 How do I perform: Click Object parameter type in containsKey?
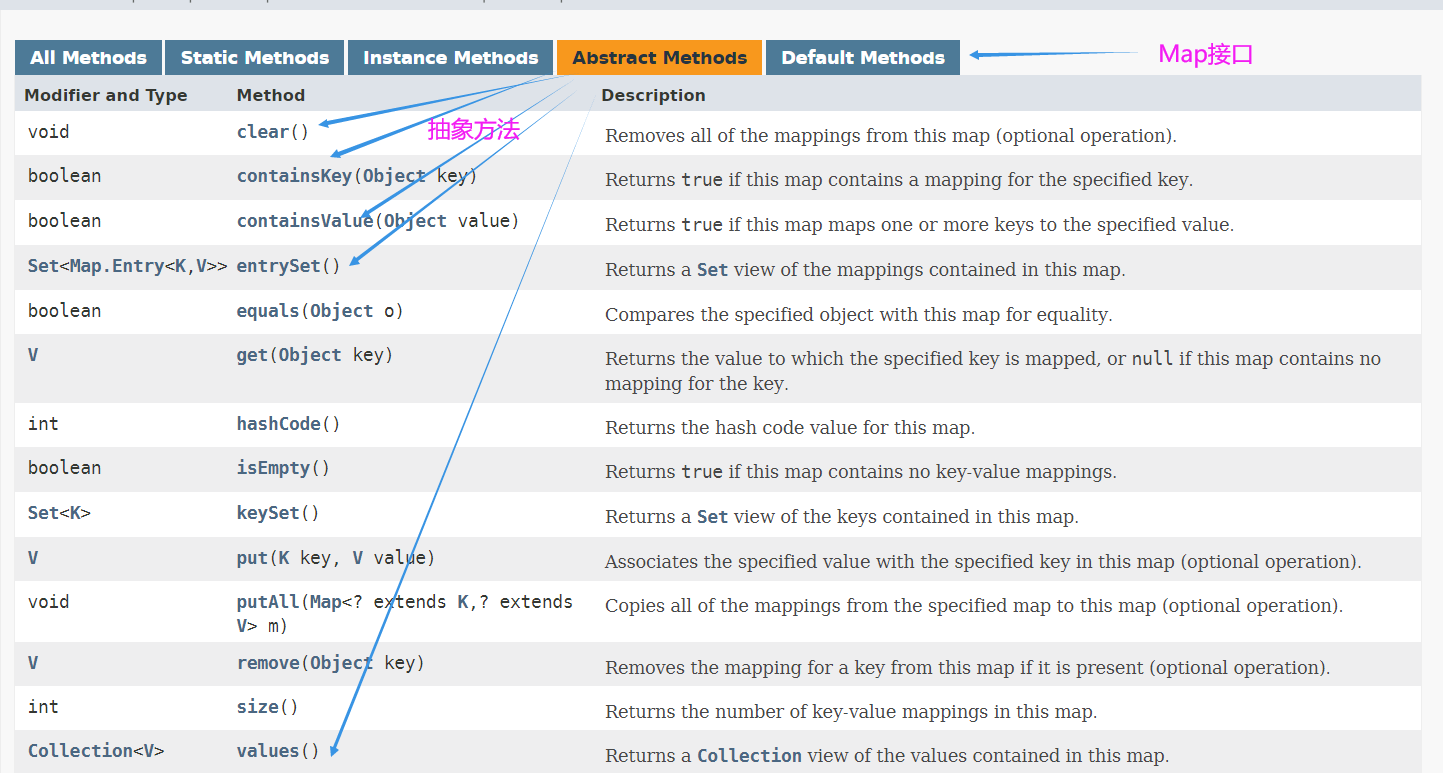(x=394, y=176)
